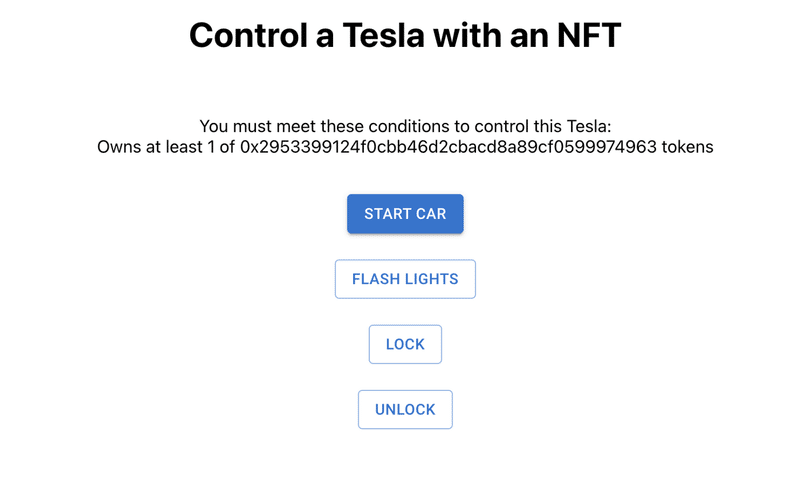Choose the outlined button above UNLOCK
The height and width of the screenshot is (495, 800).
[405, 344]
